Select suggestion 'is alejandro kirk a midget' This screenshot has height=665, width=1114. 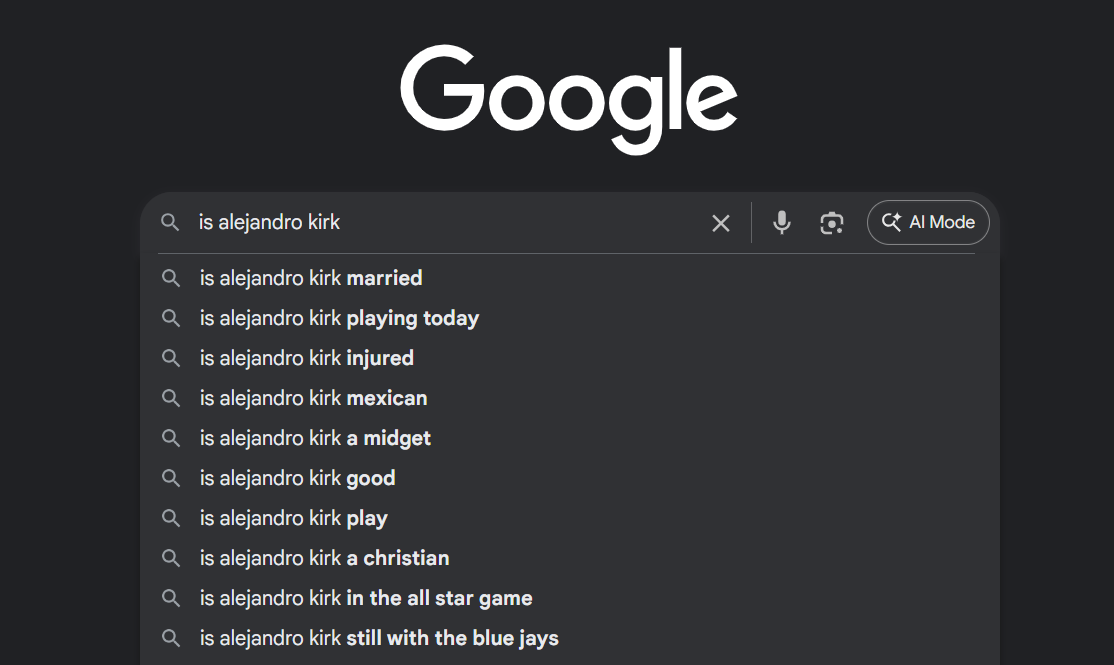coord(570,438)
